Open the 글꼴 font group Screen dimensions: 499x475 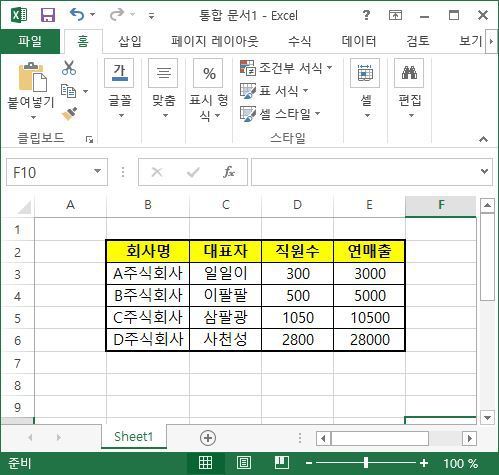119,89
